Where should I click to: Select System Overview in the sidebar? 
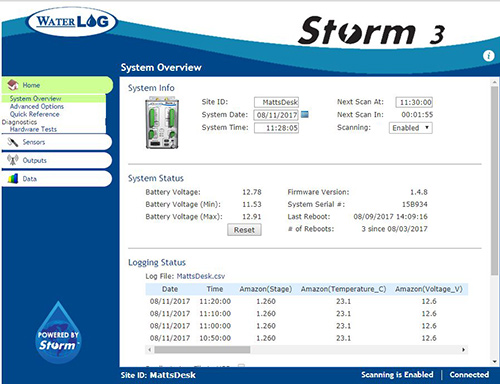click(x=36, y=99)
